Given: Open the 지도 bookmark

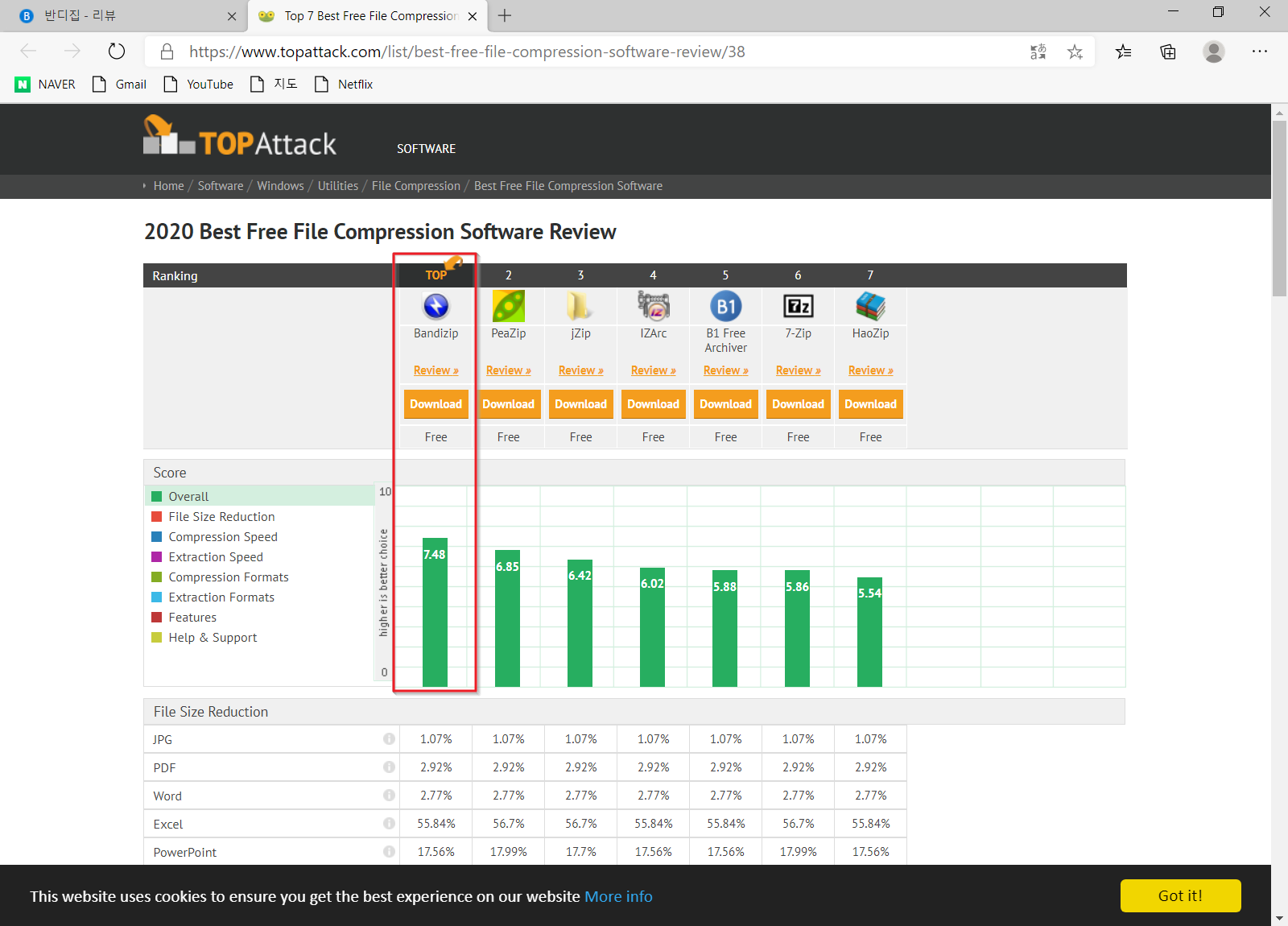Looking at the screenshot, I should (x=274, y=84).
